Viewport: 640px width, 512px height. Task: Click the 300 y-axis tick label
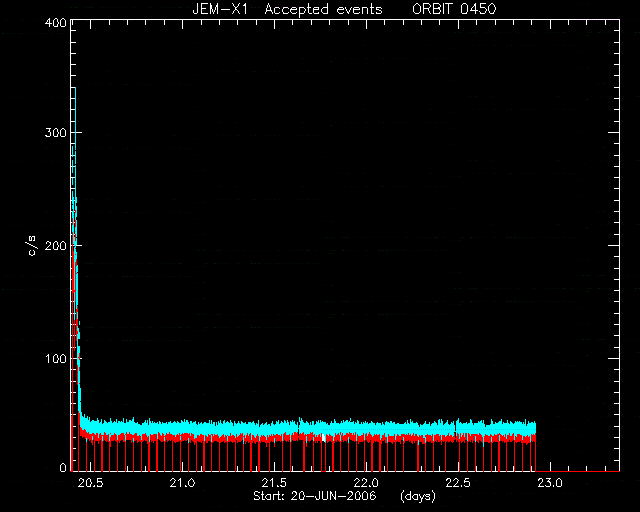pyautogui.click(x=55, y=133)
